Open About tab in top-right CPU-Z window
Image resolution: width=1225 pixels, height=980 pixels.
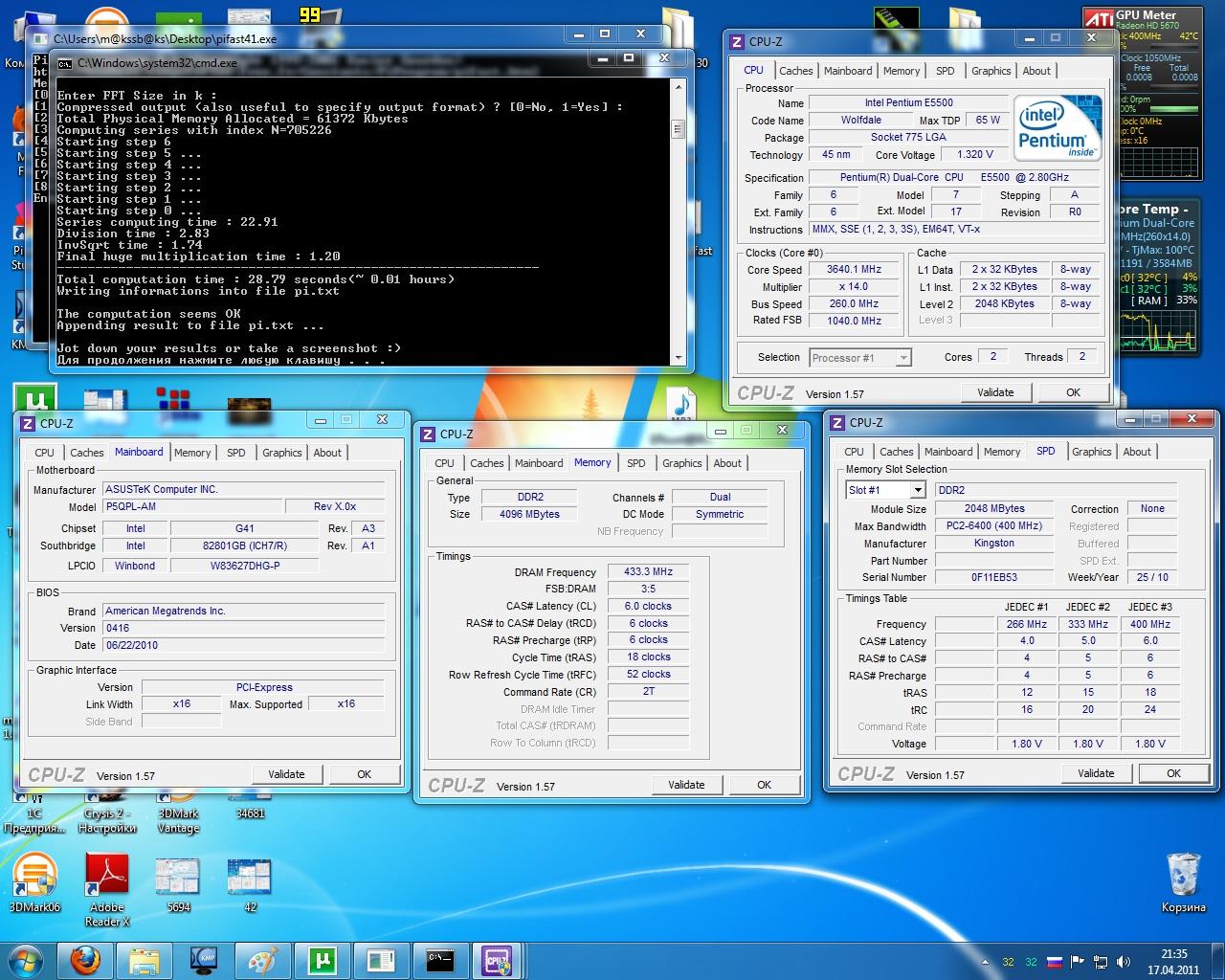pos(1036,71)
